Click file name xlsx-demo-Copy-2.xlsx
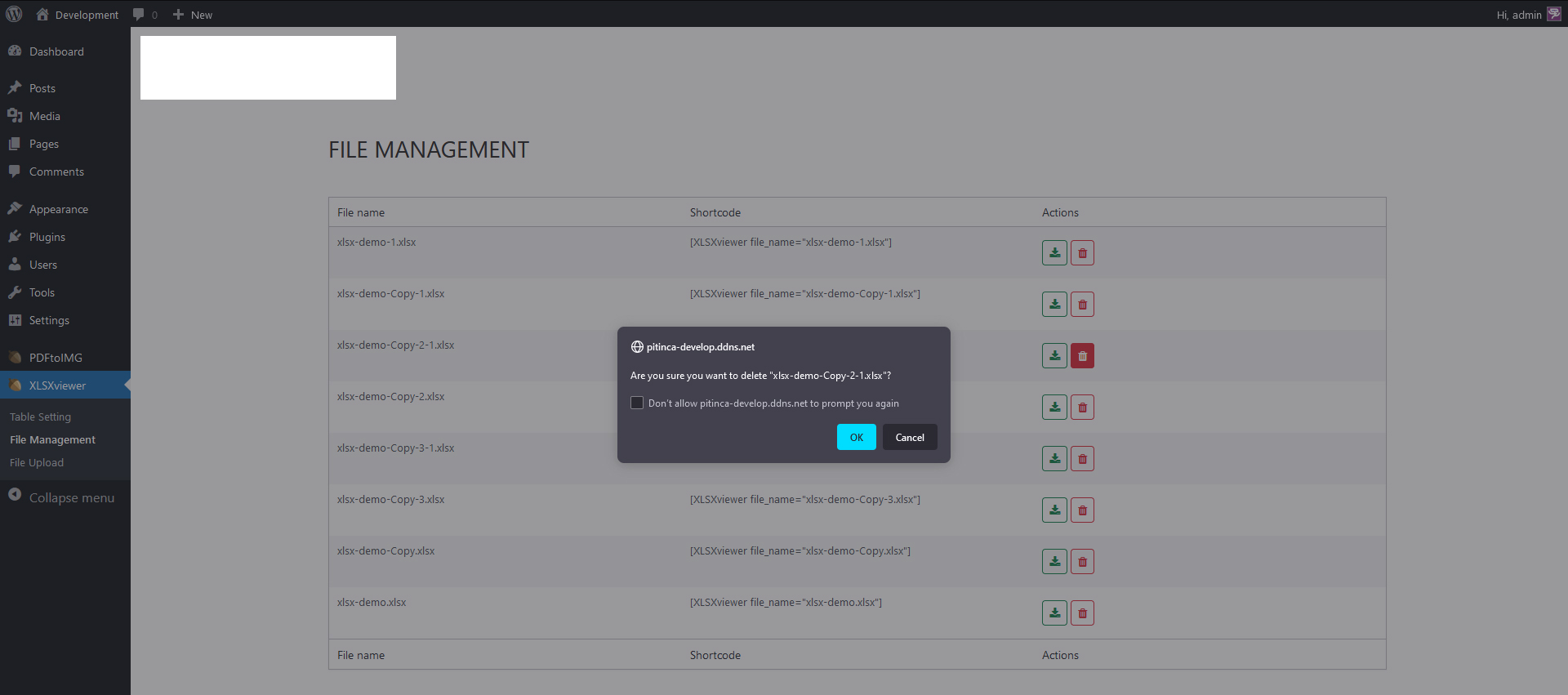This screenshot has height=695, width=1568. (x=390, y=397)
